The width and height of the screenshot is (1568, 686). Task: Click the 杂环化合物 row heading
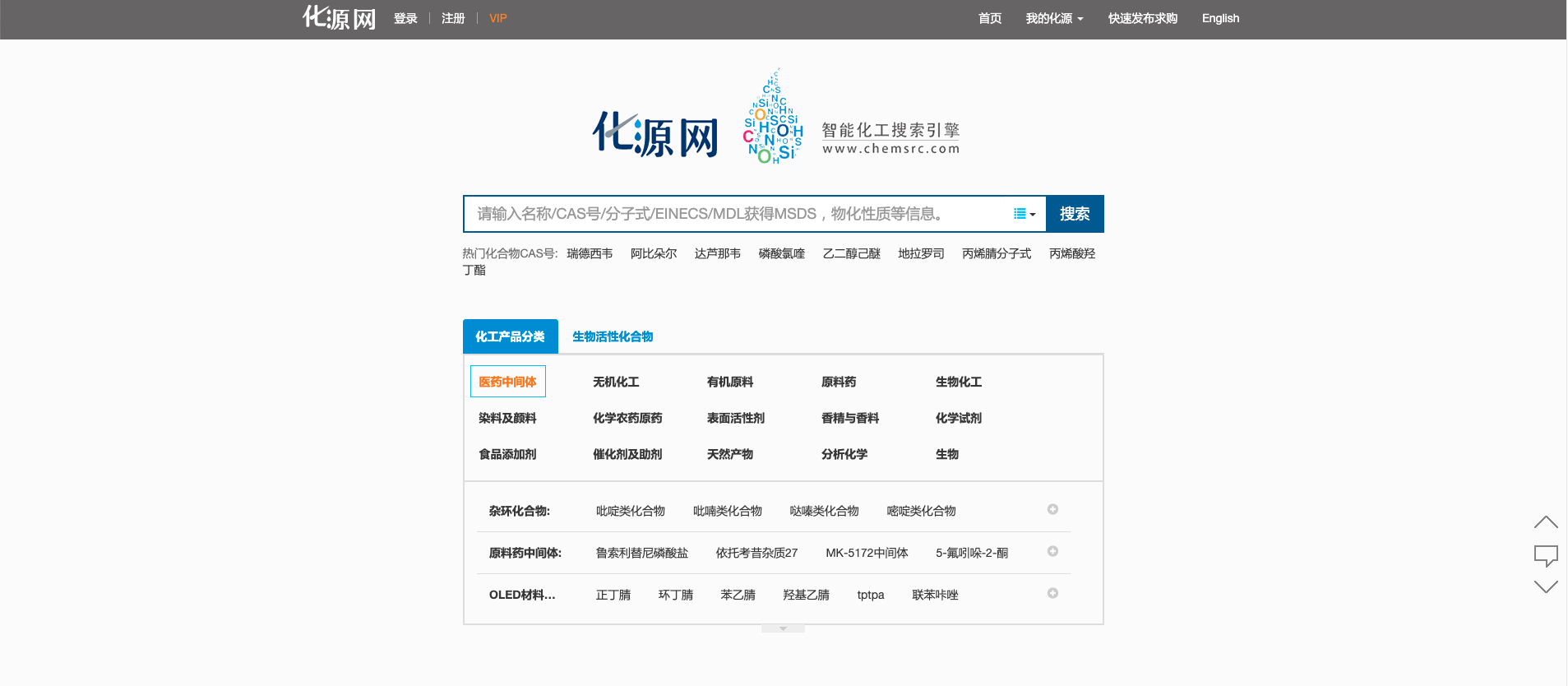[x=520, y=511]
